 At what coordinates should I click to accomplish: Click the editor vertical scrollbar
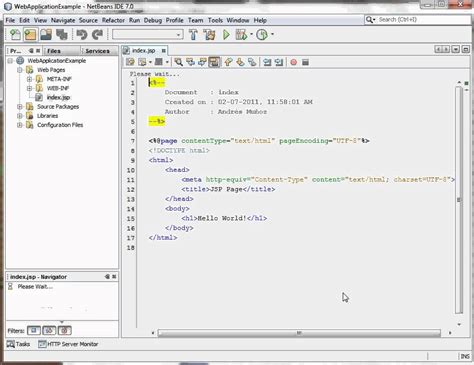459,200
